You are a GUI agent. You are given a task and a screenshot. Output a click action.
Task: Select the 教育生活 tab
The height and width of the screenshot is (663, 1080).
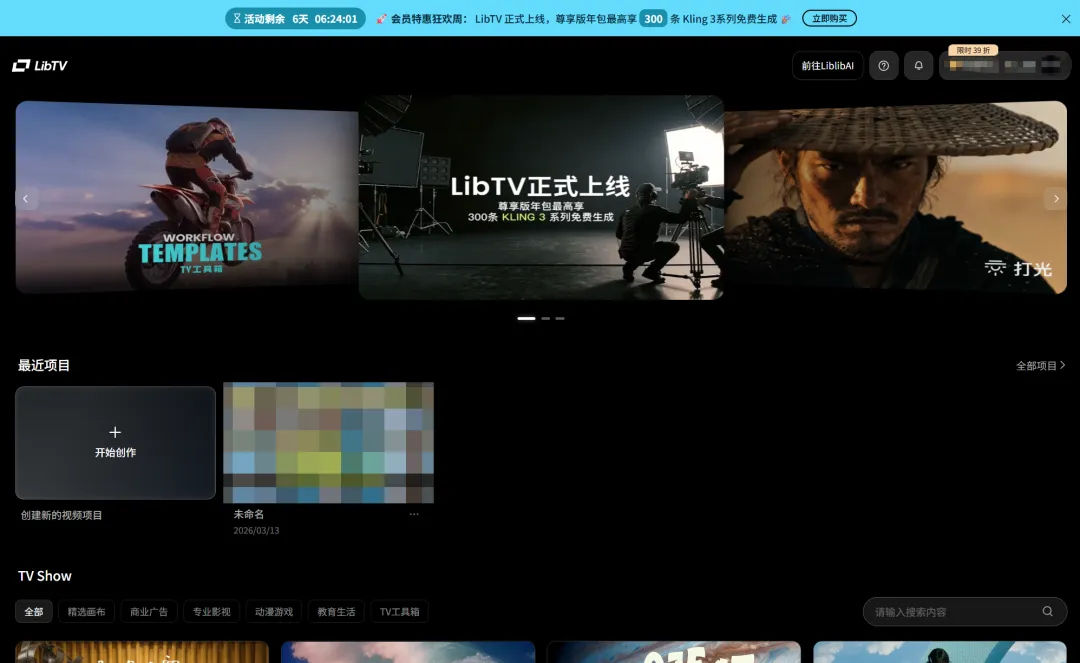point(336,611)
